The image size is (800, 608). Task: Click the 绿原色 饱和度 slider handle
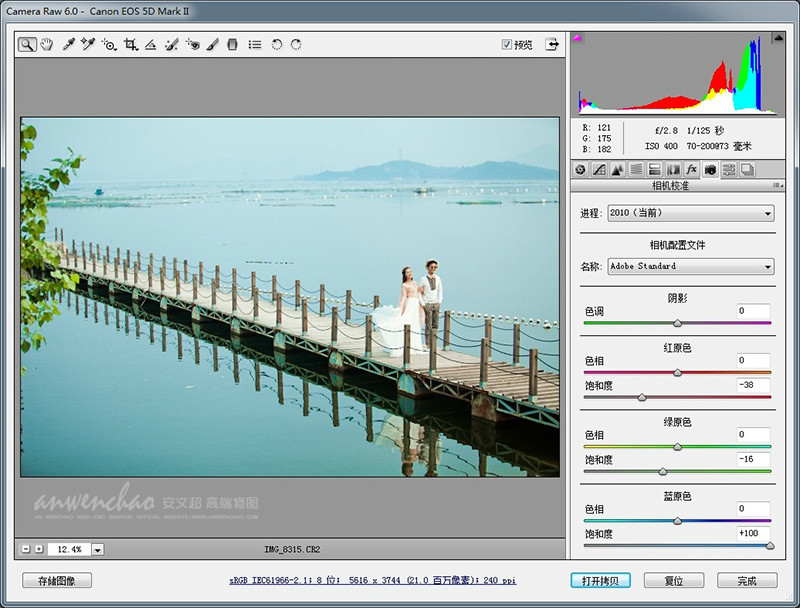(x=663, y=472)
